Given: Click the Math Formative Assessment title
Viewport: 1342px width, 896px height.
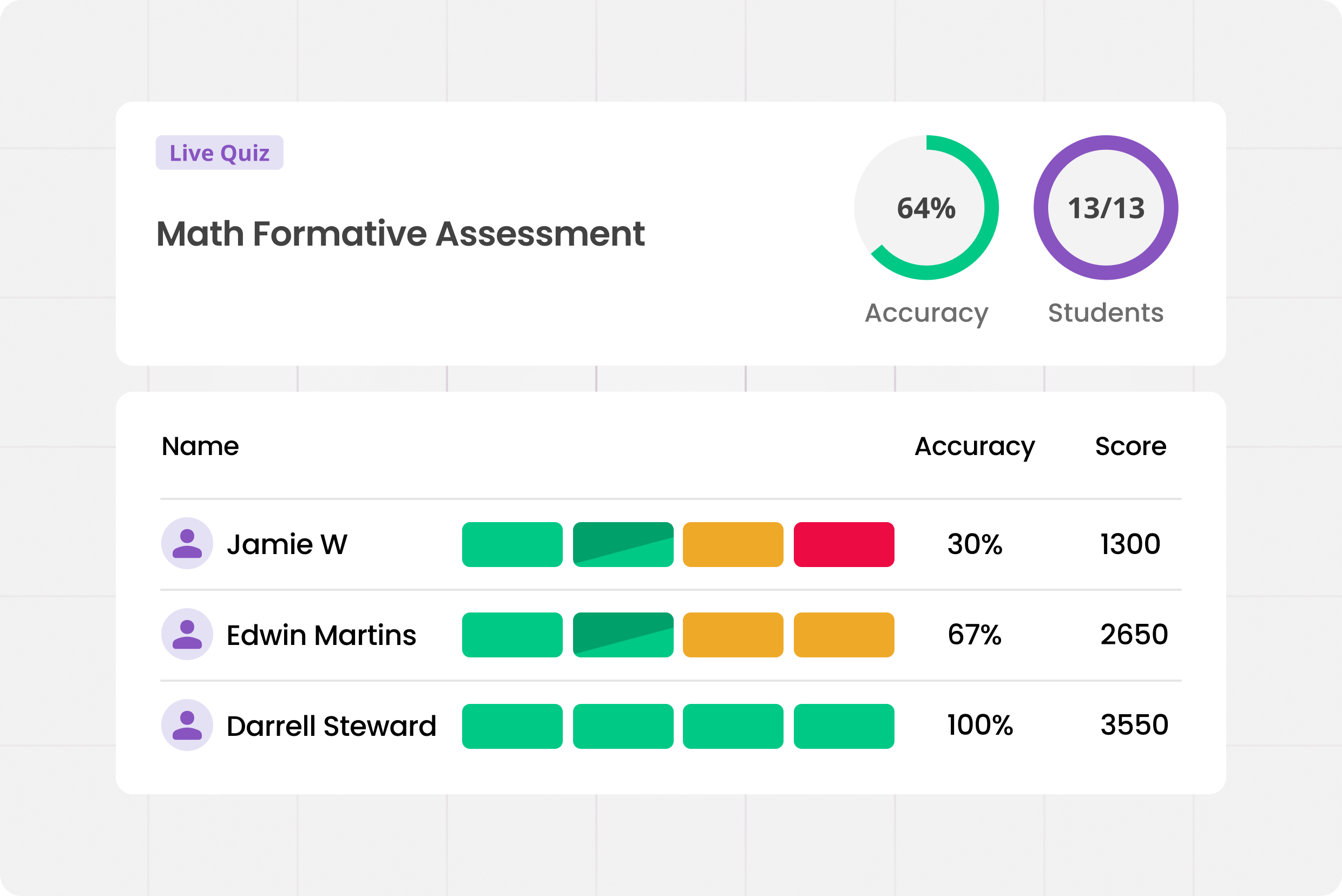Looking at the screenshot, I should pyautogui.click(x=400, y=234).
